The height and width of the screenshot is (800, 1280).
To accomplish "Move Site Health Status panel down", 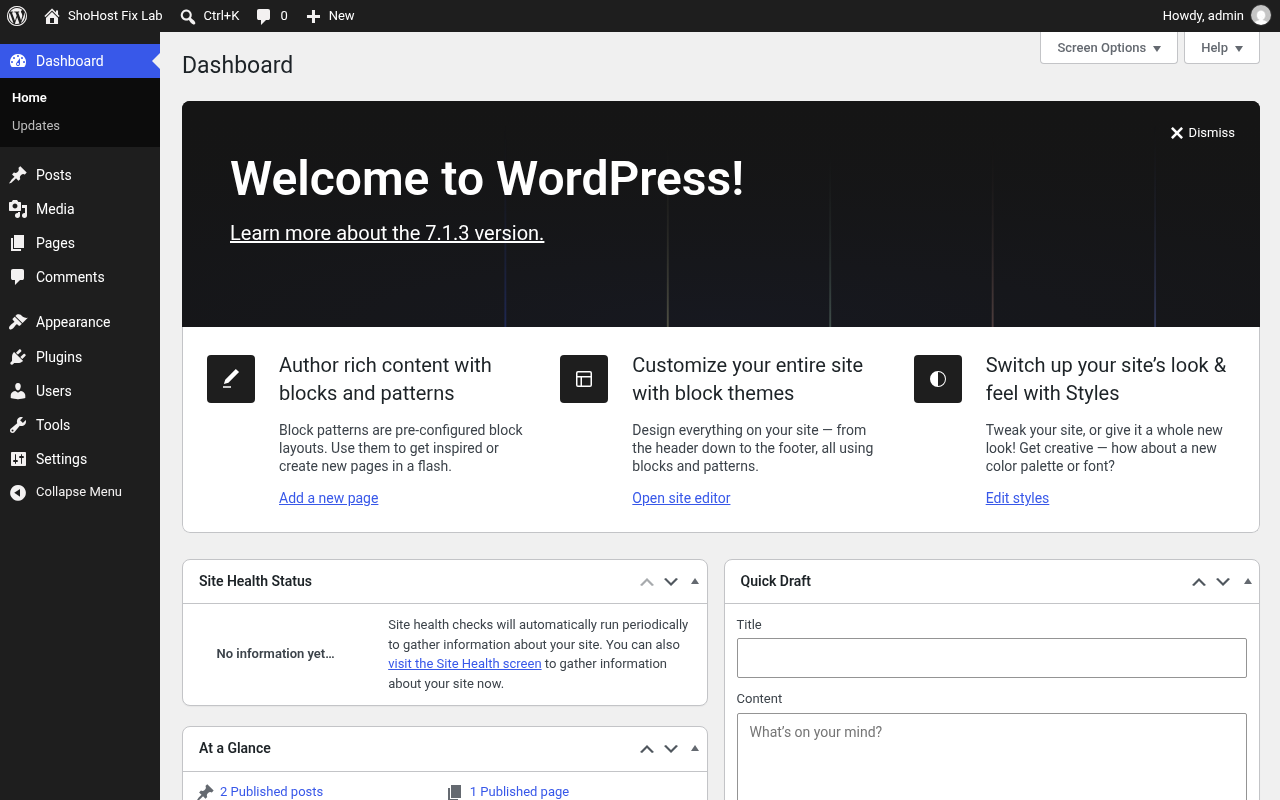I will tap(671, 581).
